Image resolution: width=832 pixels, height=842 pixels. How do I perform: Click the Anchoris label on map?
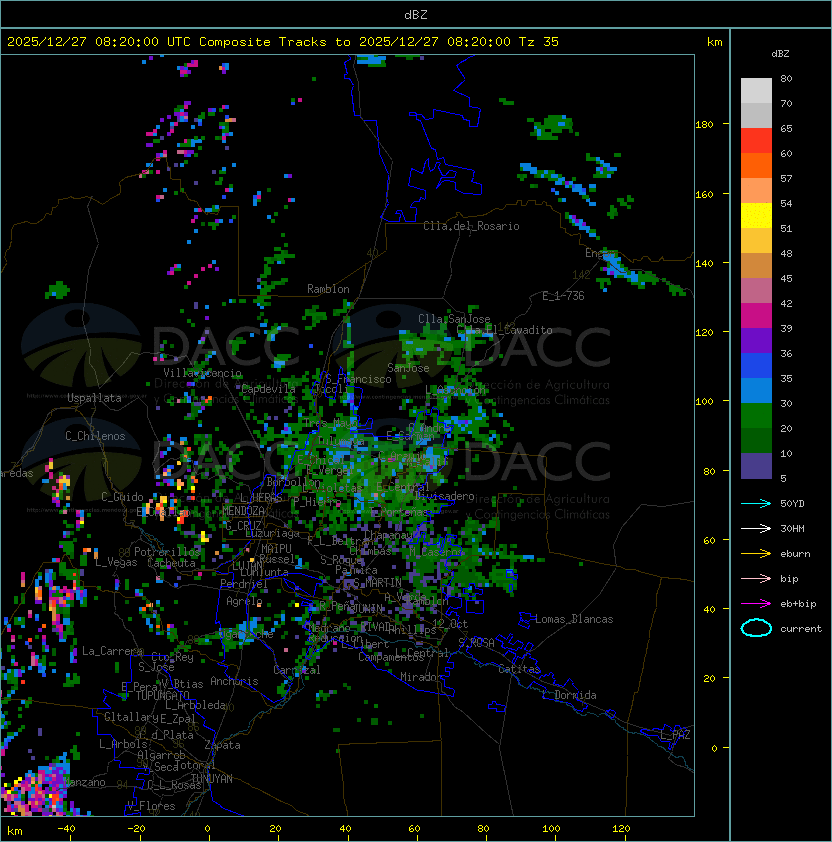coord(234,681)
